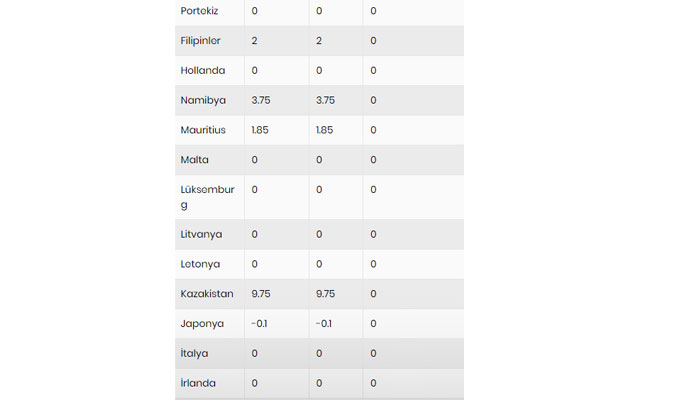Click the Portekiz country cell
The image size is (680, 400).
[198, 11]
